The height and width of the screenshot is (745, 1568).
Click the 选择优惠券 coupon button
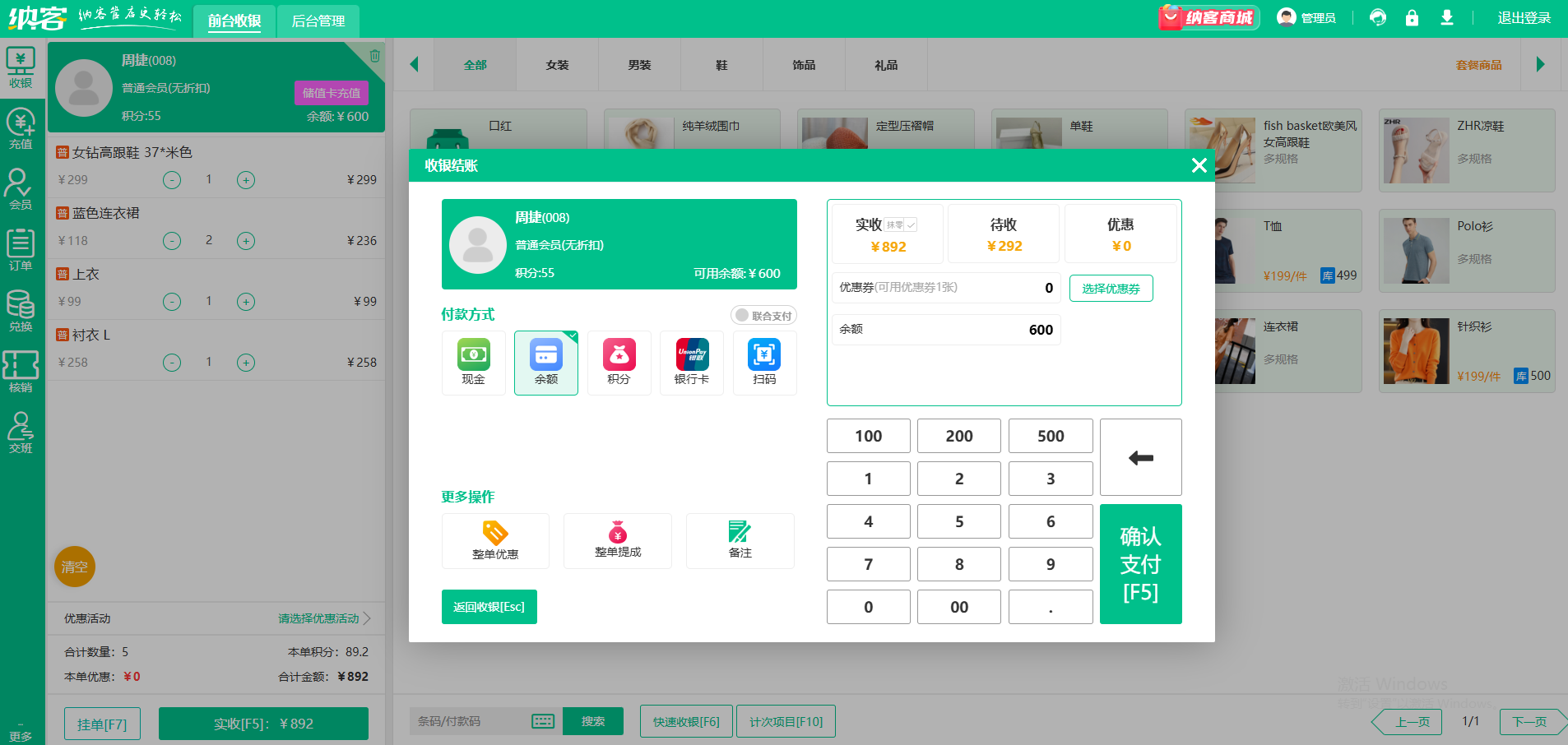point(1111,288)
